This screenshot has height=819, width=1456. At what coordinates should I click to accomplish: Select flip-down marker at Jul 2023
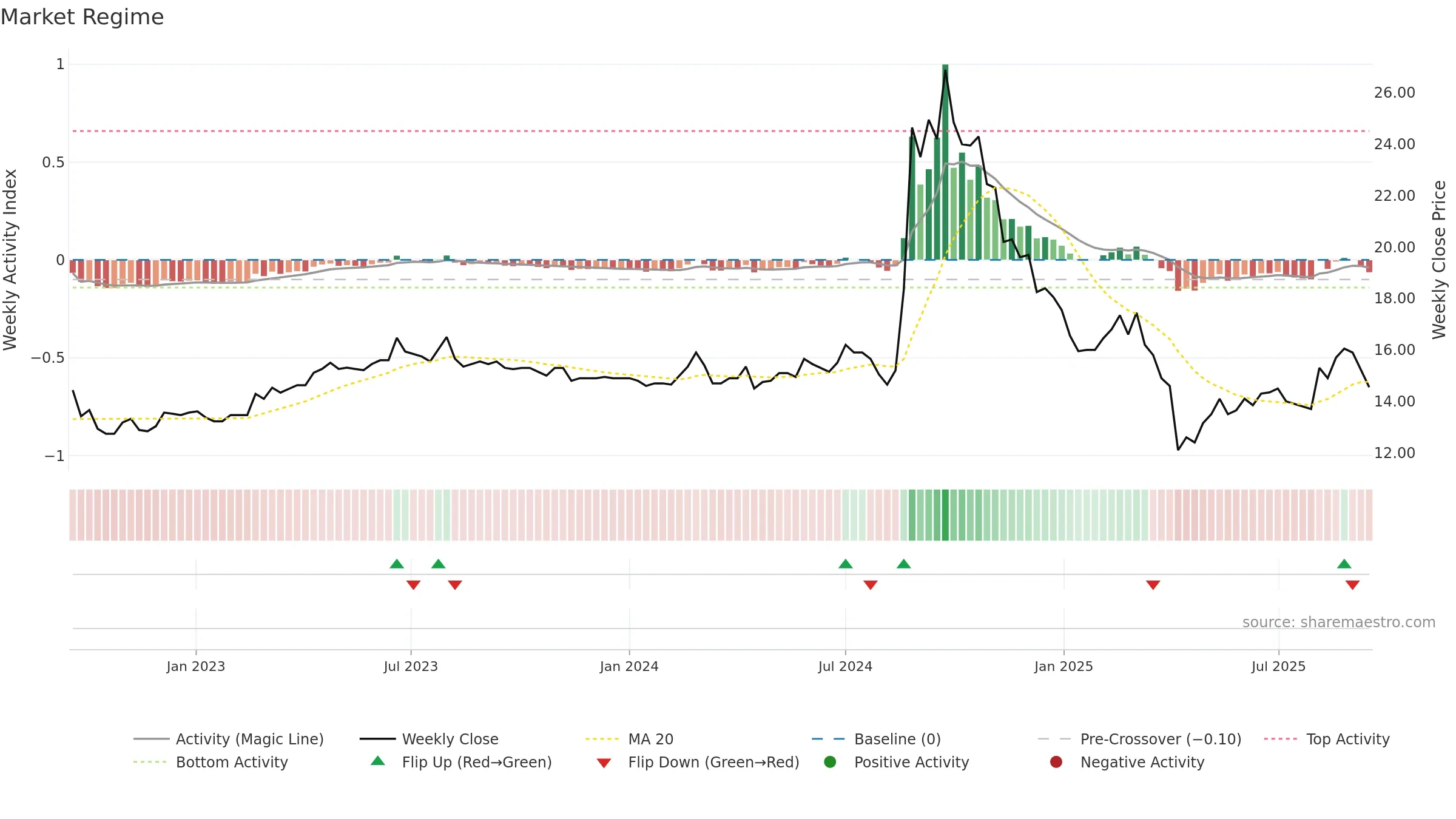click(414, 585)
